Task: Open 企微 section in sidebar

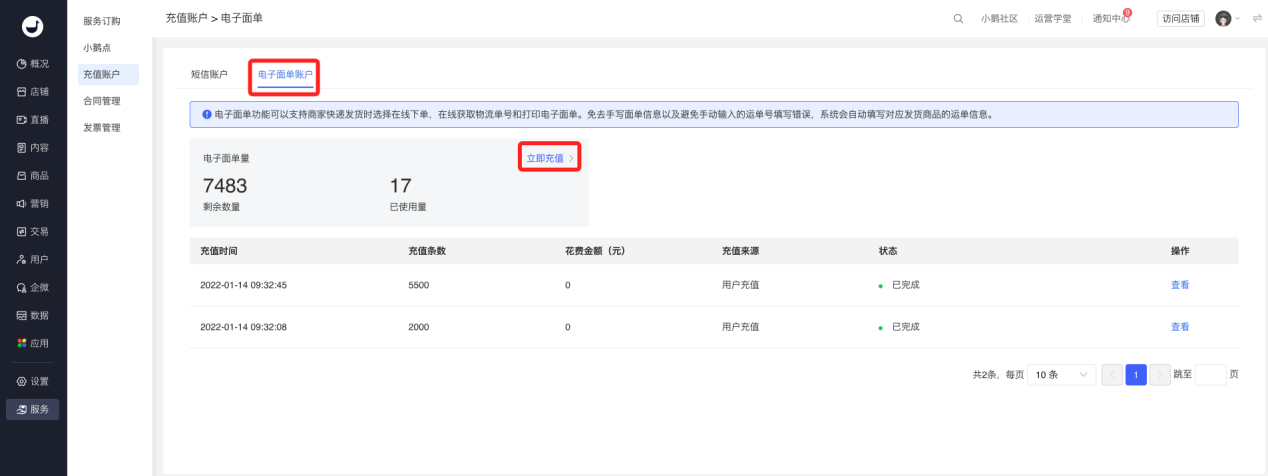Action: pos(33,287)
